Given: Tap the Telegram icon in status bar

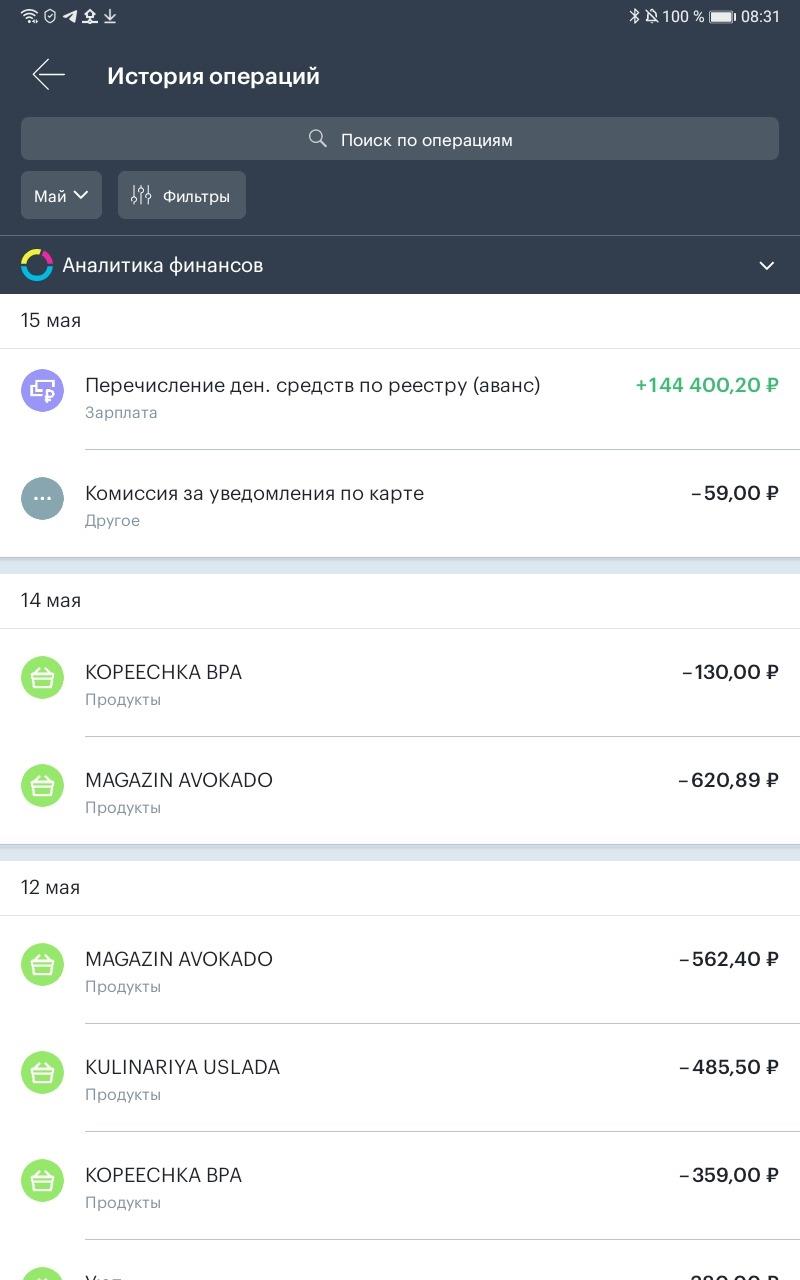Looking at the screenshot, I should point(70,16).
